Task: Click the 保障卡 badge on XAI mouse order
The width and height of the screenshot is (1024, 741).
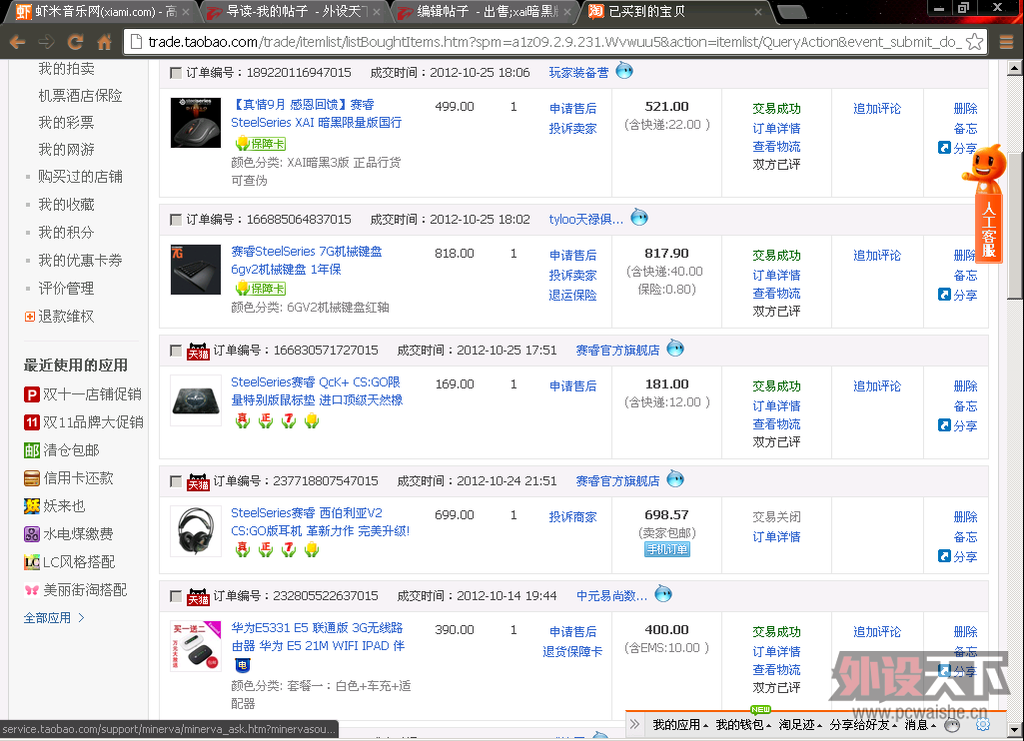Action: point(261,144)
